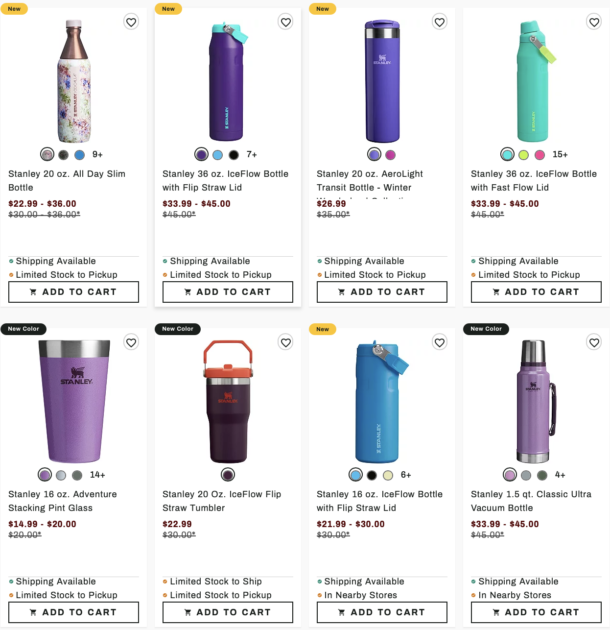The height and width of the screenshot is (630, 610).
Task: Wishlist the 16 oz. IceFlow Bottle
Action: tap(439, 342)
